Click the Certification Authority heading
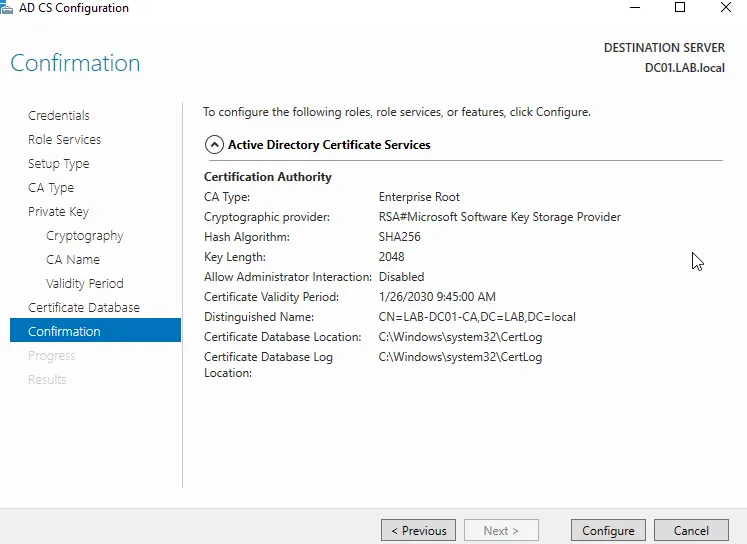The height and width of the screenshot is (544, 747). pos(268,177)
